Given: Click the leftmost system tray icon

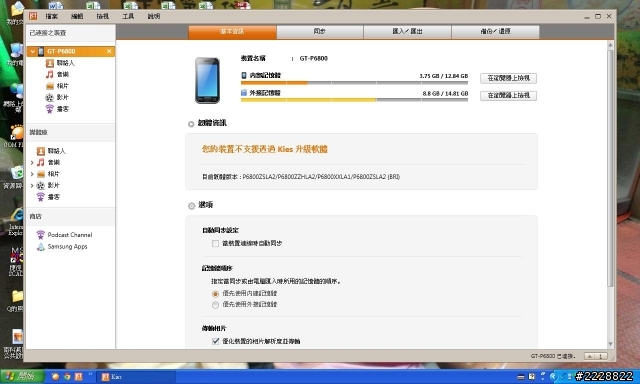Looking at the screenshot, I should coord(521,377).
